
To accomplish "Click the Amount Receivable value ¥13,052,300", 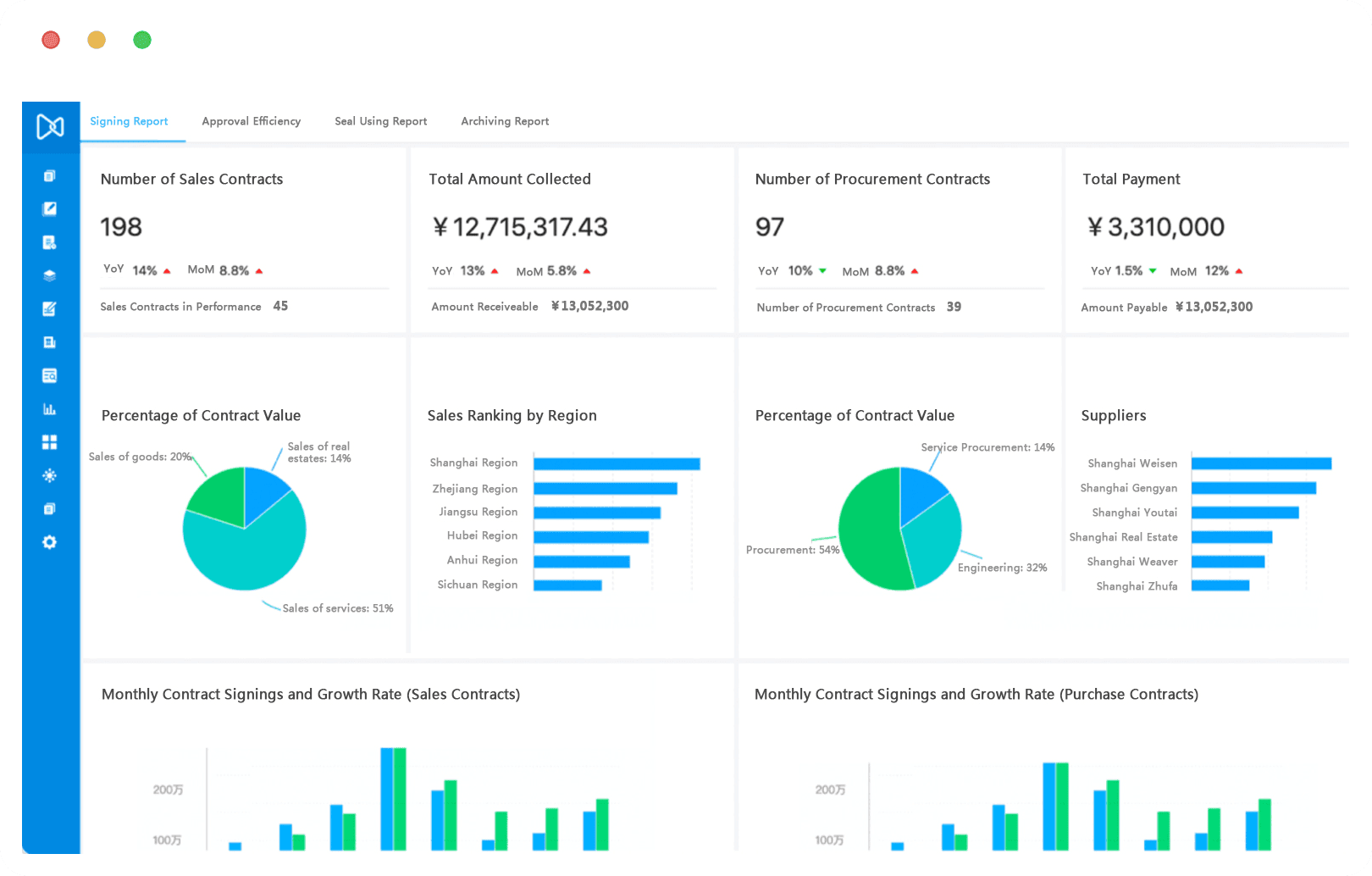I will (589, 306).
